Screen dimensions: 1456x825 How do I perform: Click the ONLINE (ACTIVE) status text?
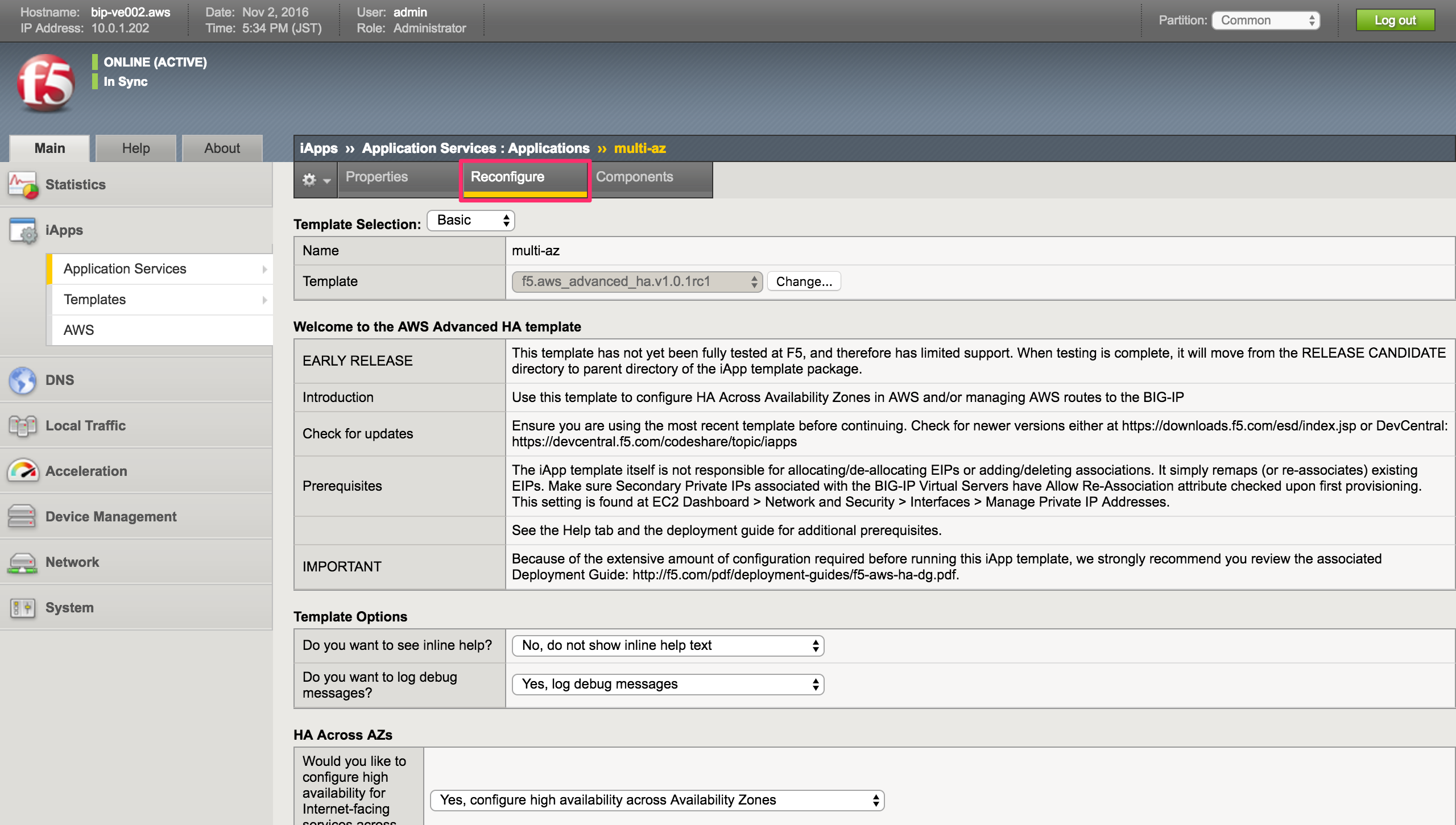[155, 62]
